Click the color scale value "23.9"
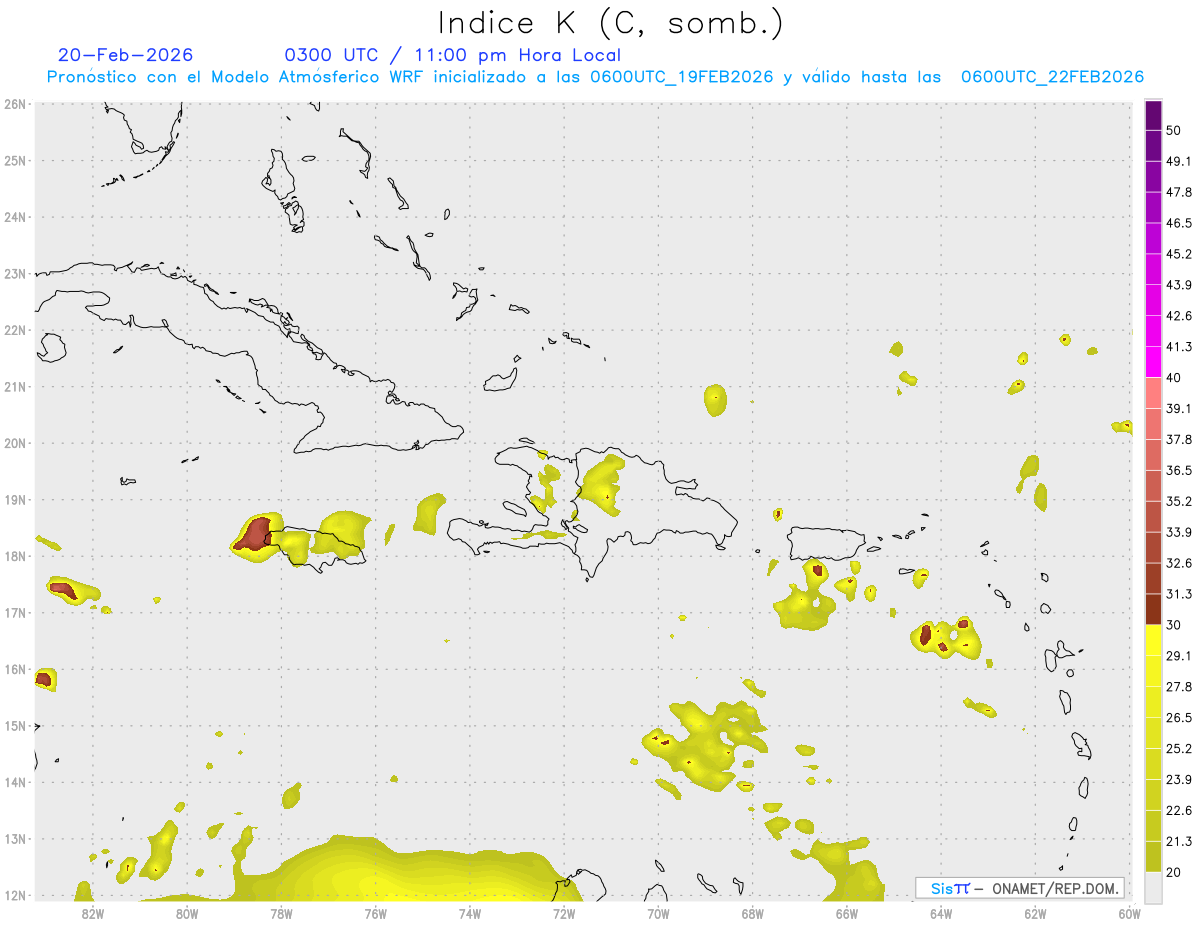Screen dimensions: 1200x927 (x=1179, y=780)
